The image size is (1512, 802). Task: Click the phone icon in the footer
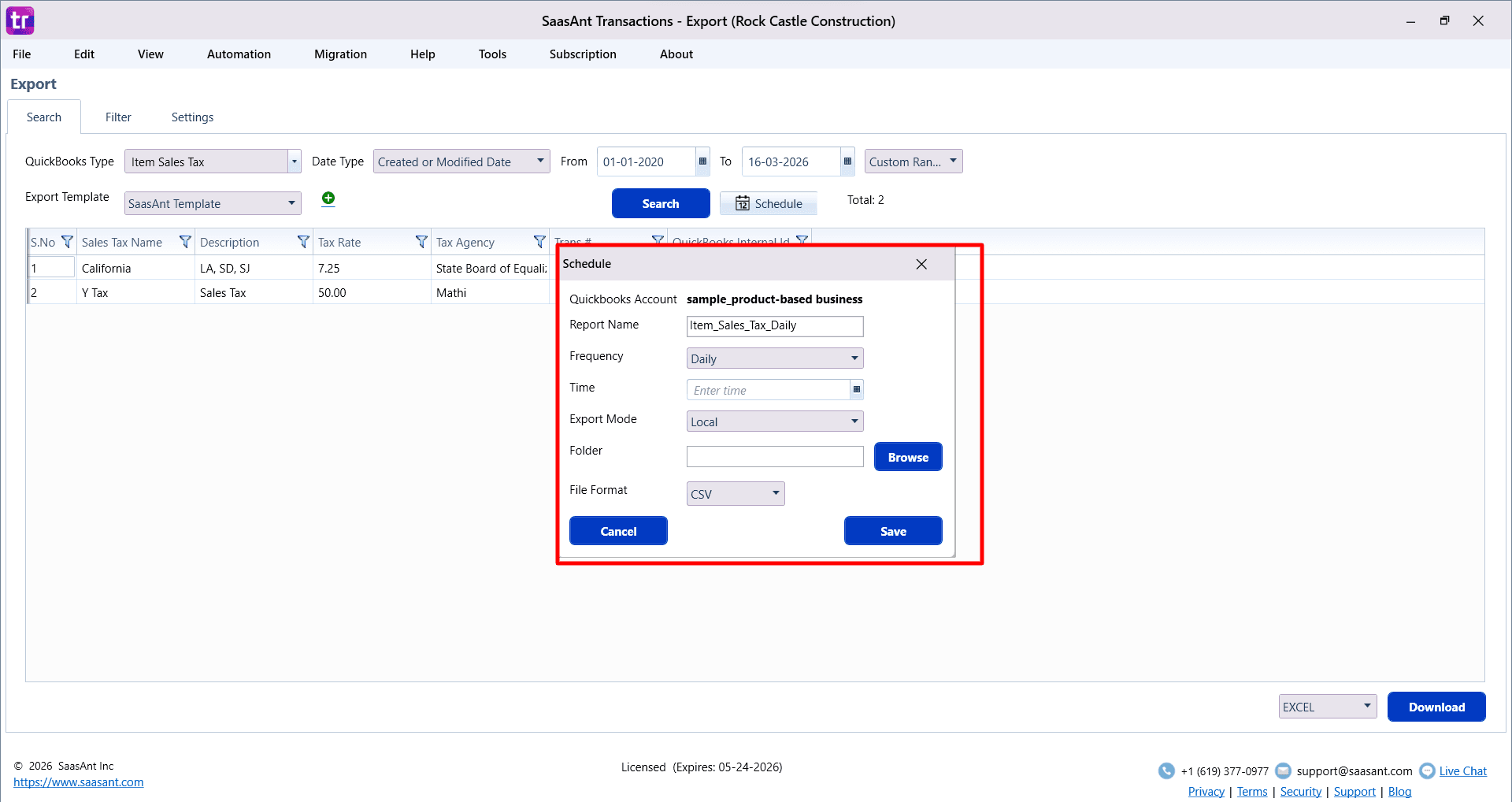click(x=1166, y=770)
